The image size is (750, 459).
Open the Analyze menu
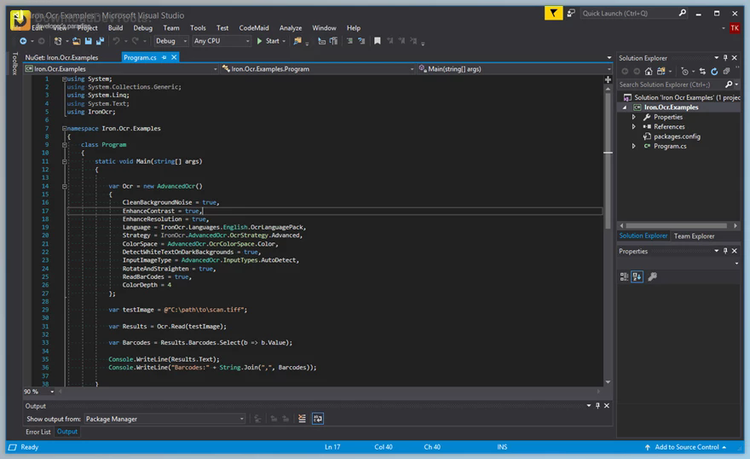(290, 28)
